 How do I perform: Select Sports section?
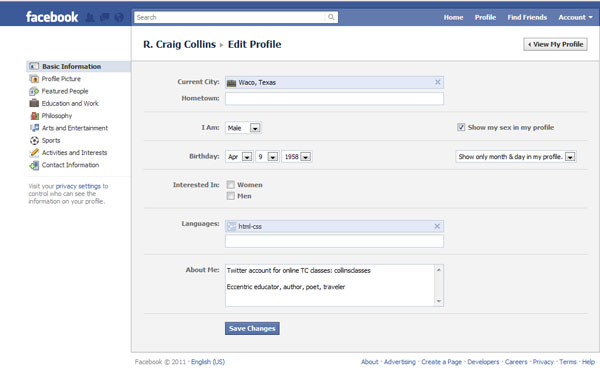pyautogui.click(x=51, y=140)
